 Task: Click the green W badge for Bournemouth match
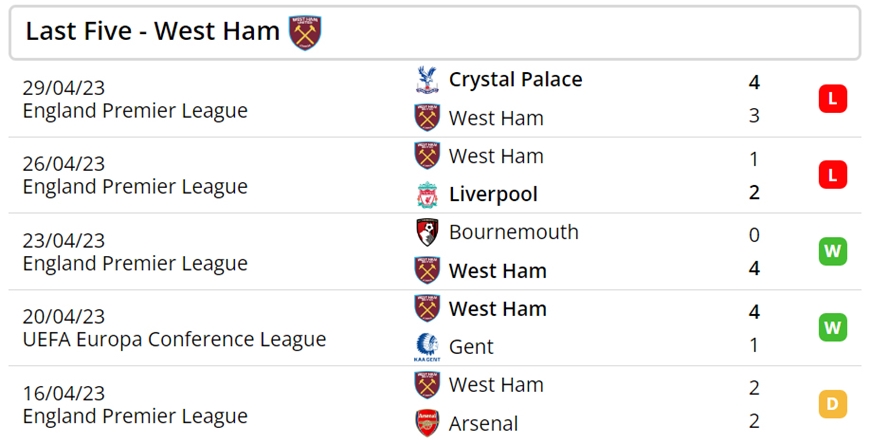[x=832, y=251]
